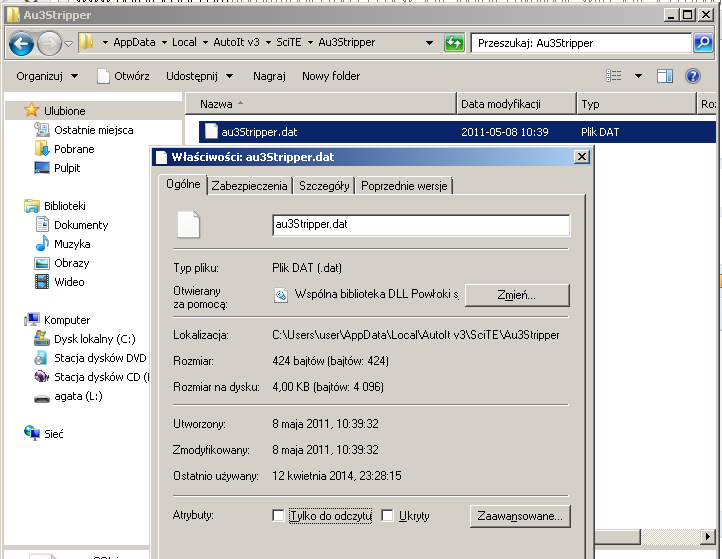Navigate to Local breadcrumb segment
722x559 pixels.
(184, 42)
